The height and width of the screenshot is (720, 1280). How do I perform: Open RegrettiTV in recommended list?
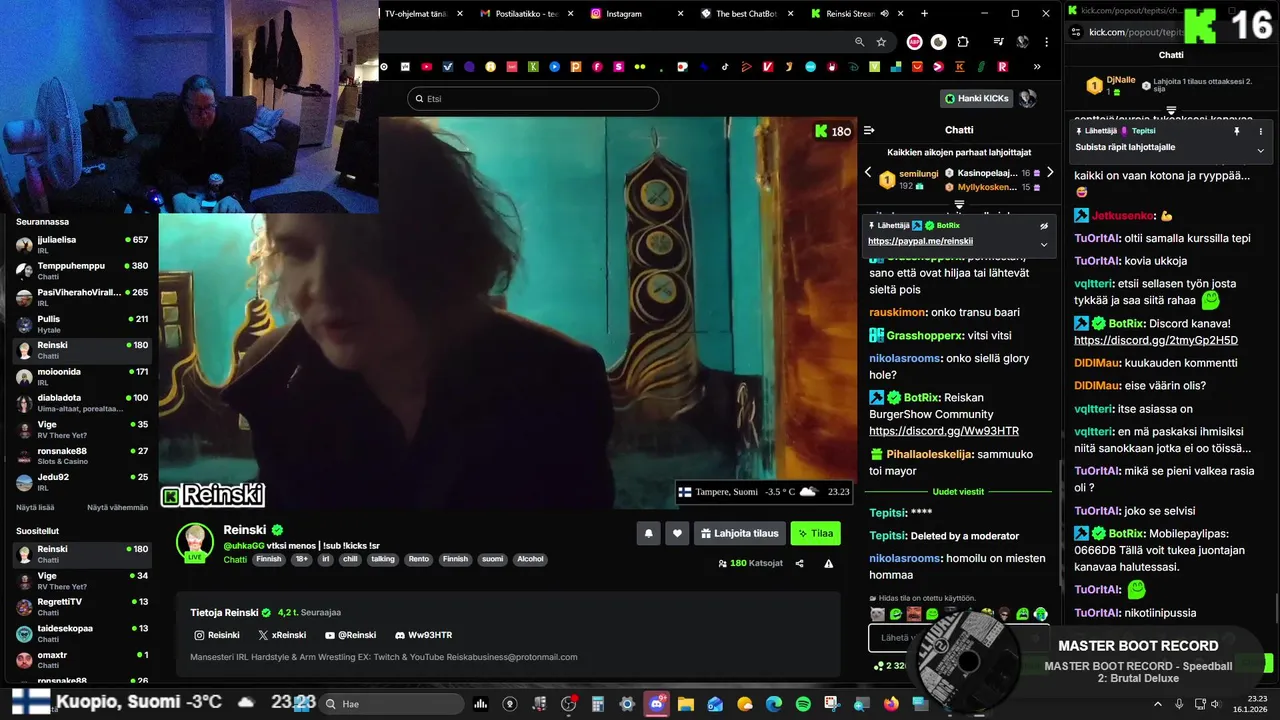pyautogui.click(x=82, y=606)
